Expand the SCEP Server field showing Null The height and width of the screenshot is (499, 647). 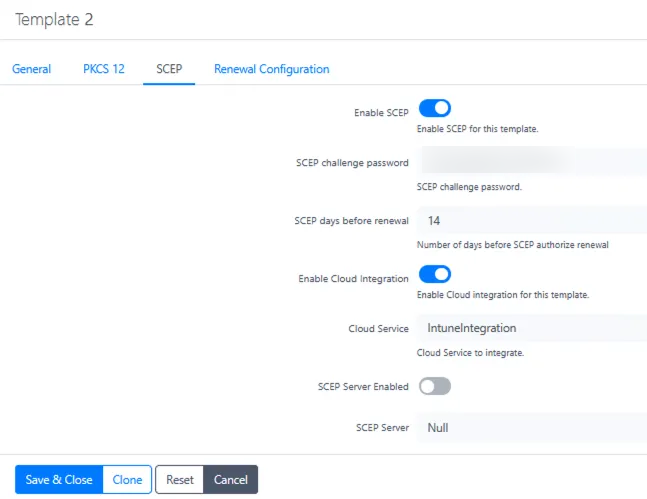[532, 427]
